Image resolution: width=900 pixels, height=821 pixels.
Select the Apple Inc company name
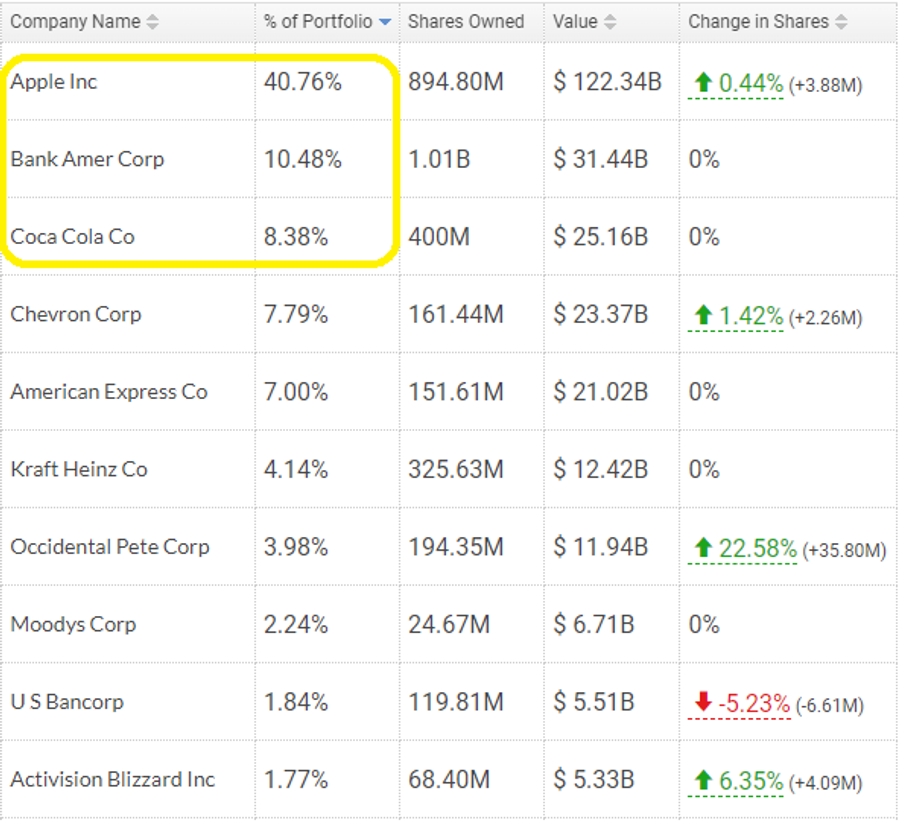click(x=54, y=82)
